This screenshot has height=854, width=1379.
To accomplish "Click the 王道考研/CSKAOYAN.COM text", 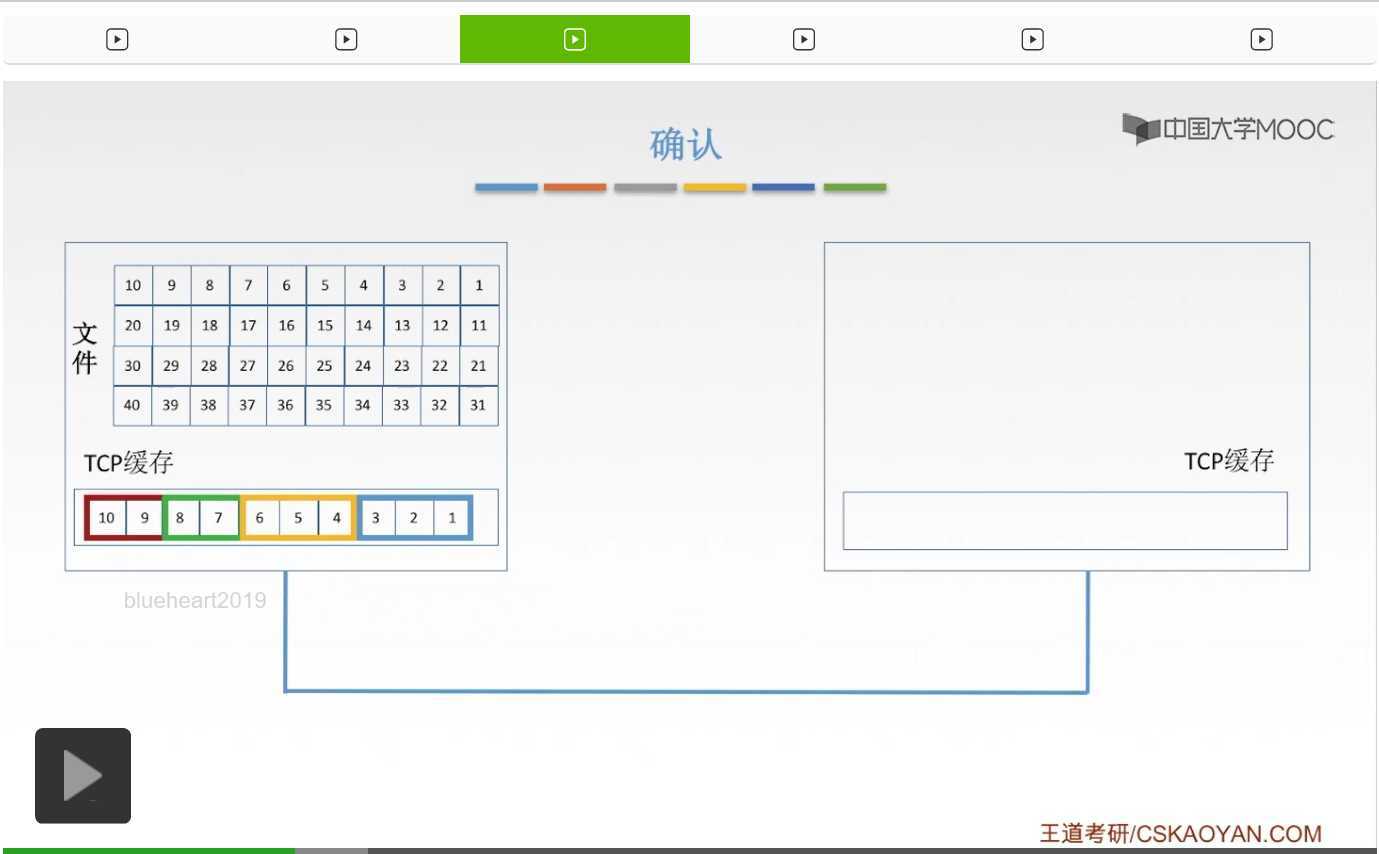I will 1181,833.
